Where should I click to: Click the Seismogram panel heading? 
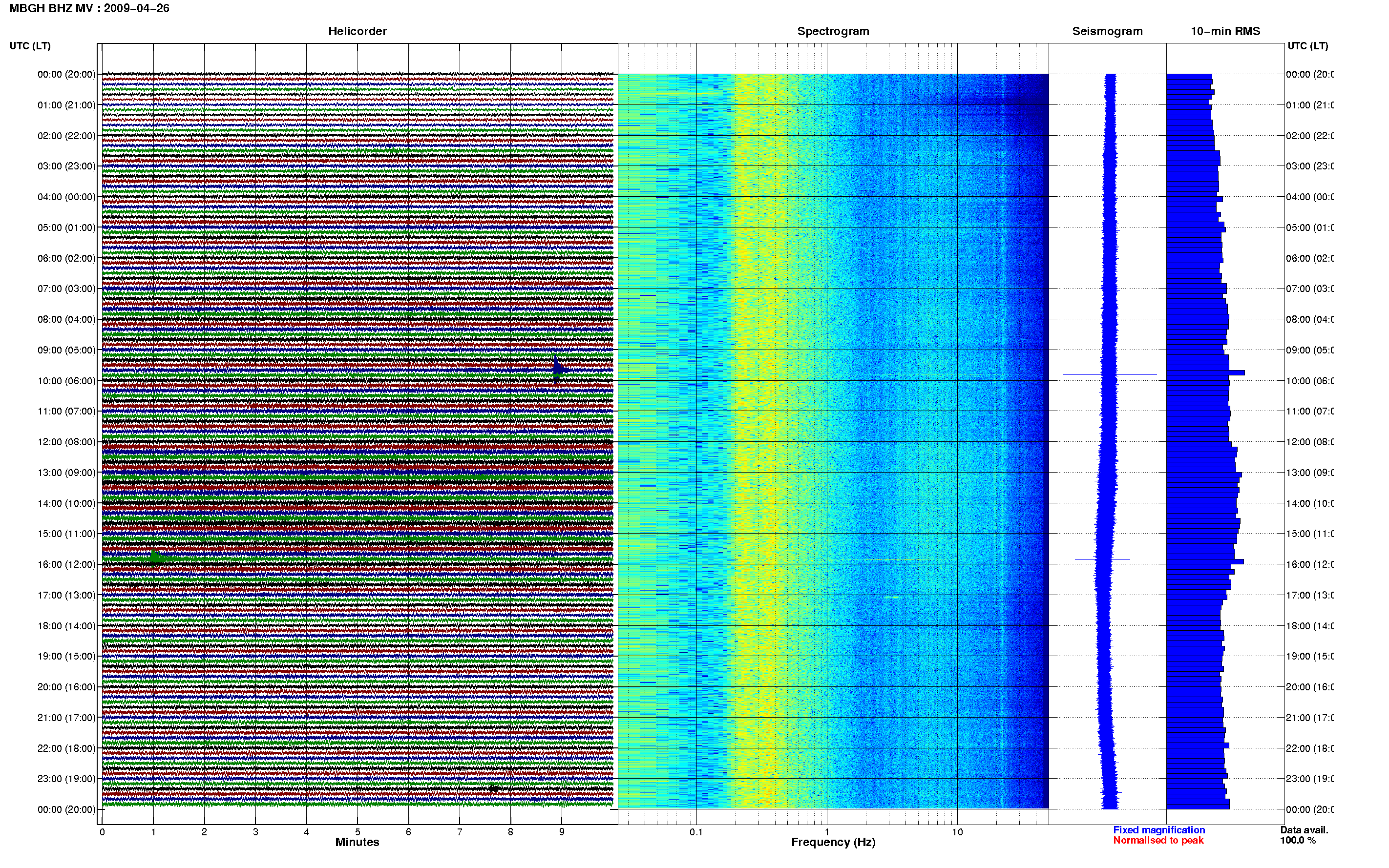tap(1107, 31)
